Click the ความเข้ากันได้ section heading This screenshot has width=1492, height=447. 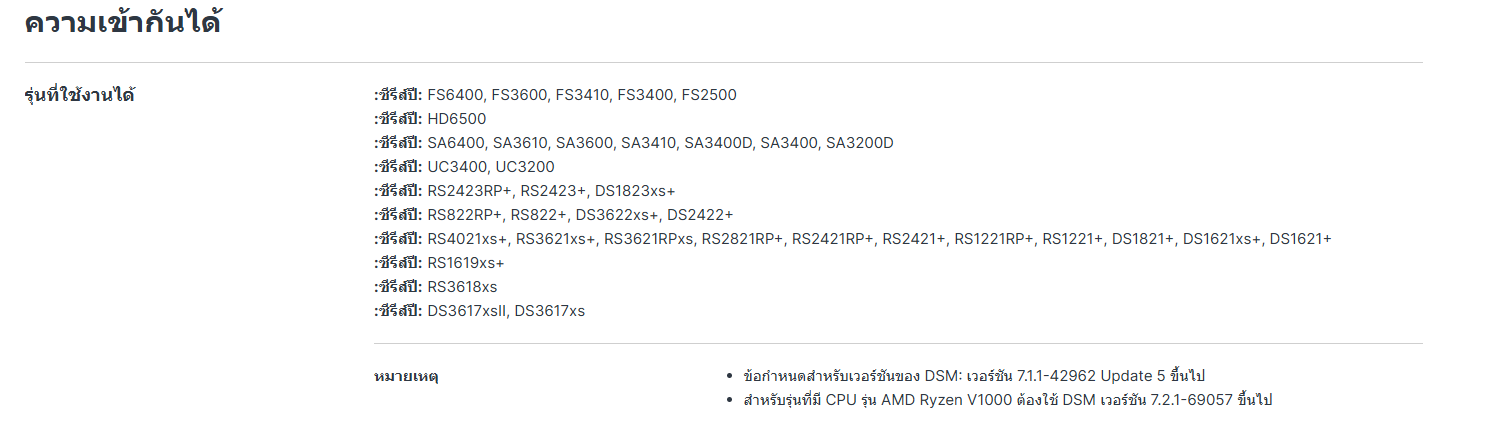(122, 23)
